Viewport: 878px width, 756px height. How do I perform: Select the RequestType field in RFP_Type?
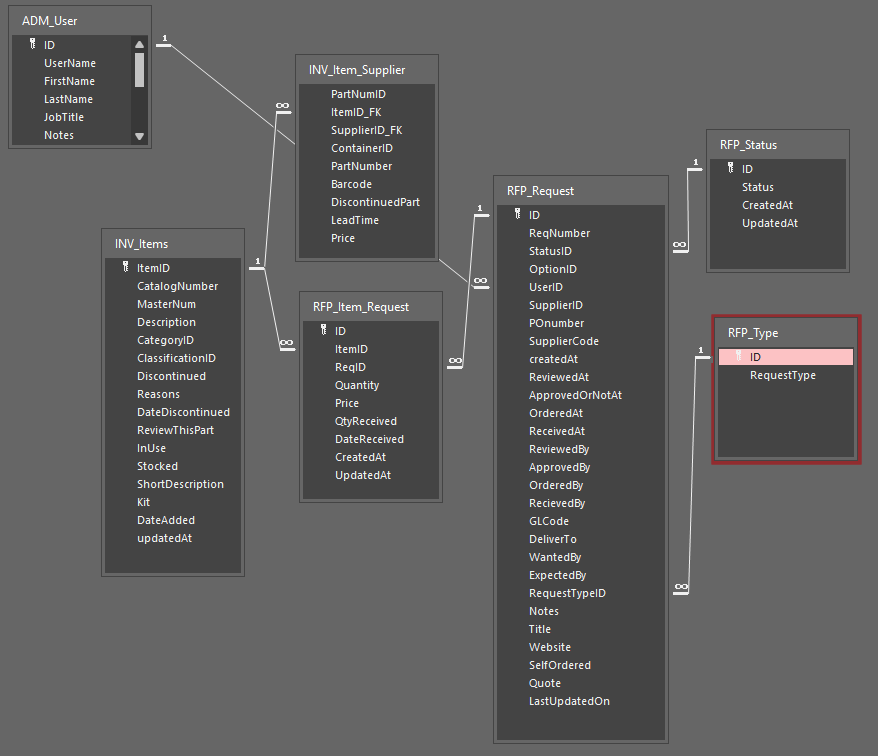[x=783, y=375]
